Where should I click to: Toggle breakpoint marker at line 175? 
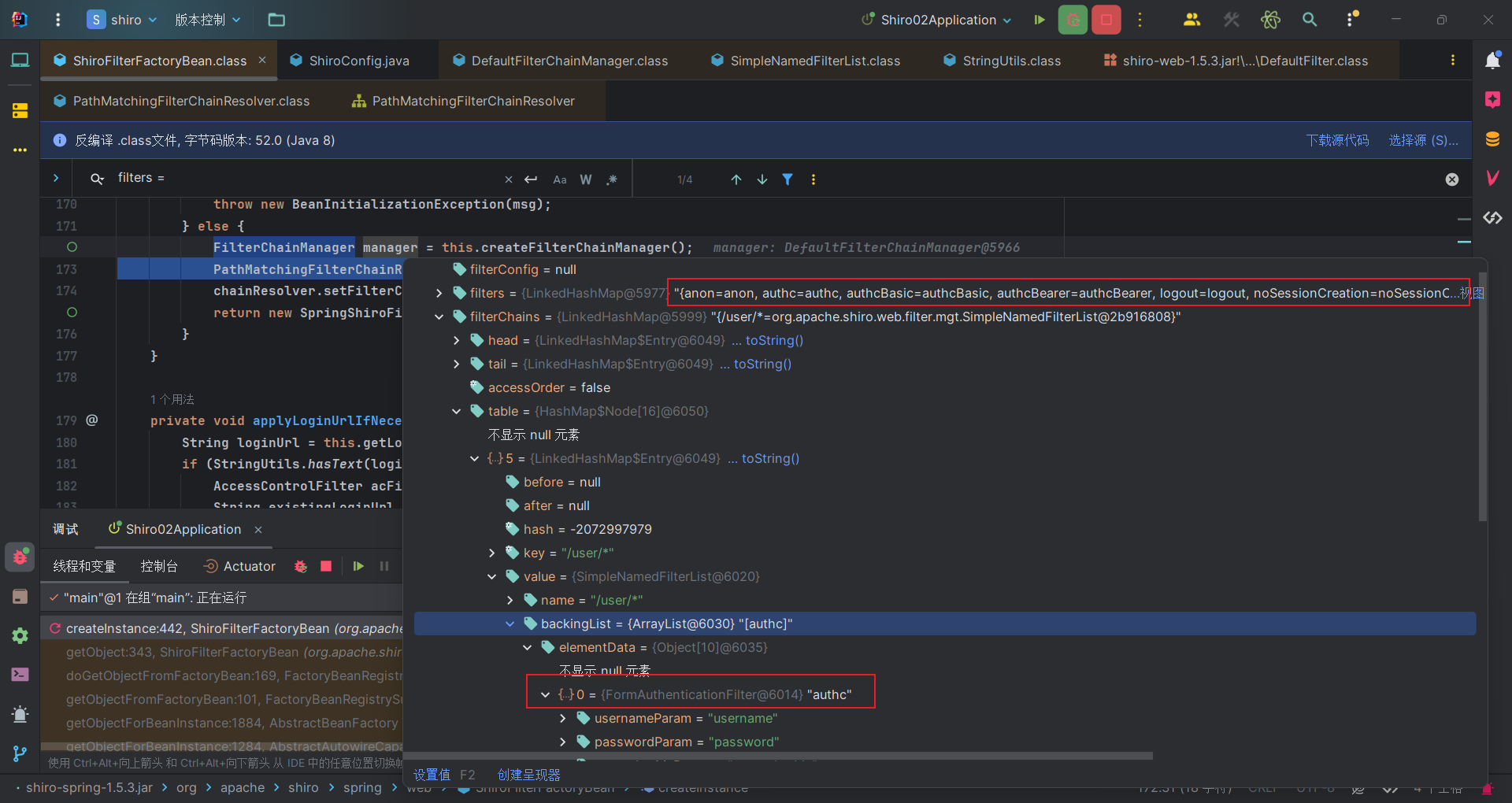72,313
